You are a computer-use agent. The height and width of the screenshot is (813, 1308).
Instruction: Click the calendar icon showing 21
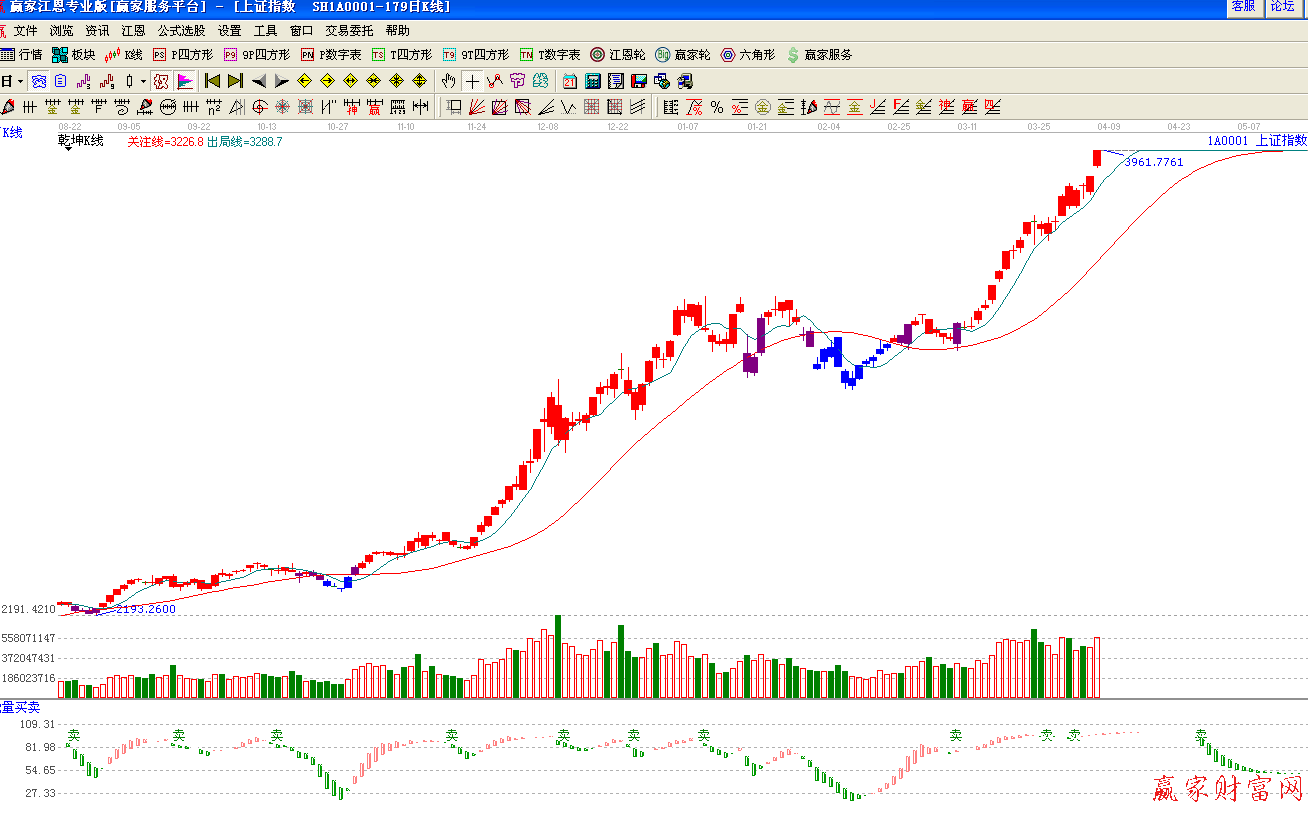pos(569,81)
